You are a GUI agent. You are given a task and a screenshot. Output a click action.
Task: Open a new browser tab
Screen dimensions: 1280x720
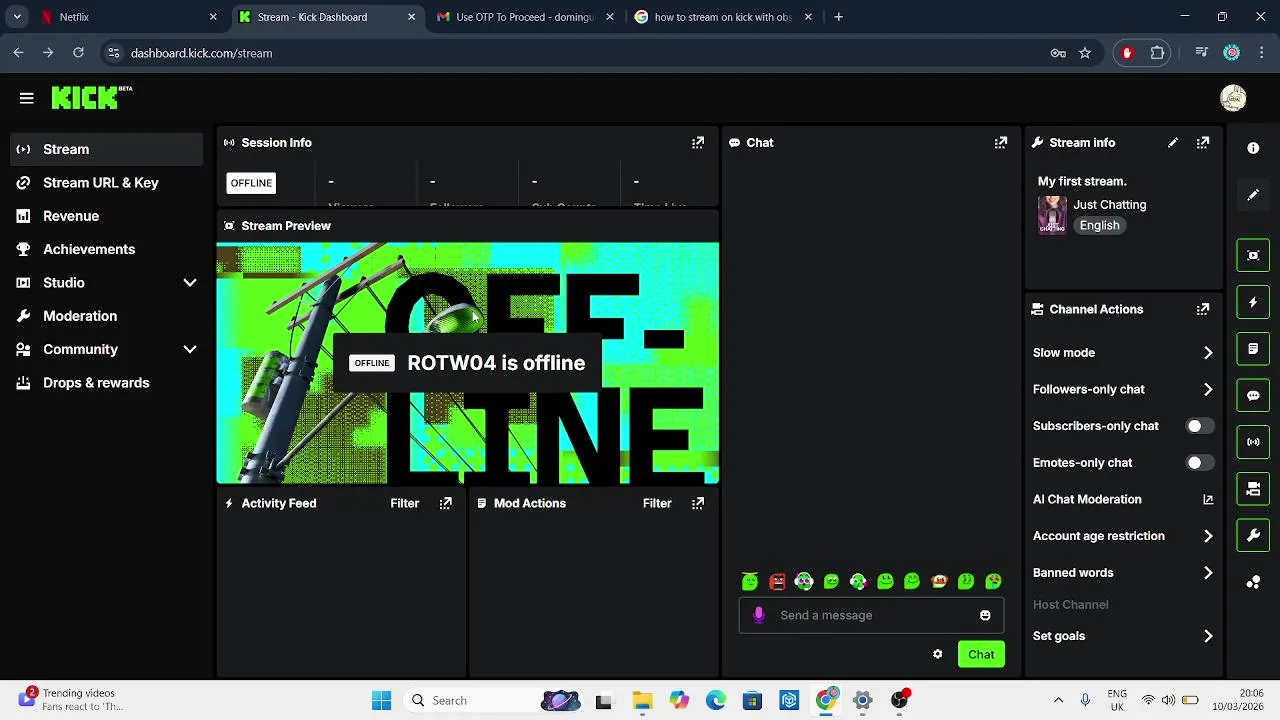point(838,17)
